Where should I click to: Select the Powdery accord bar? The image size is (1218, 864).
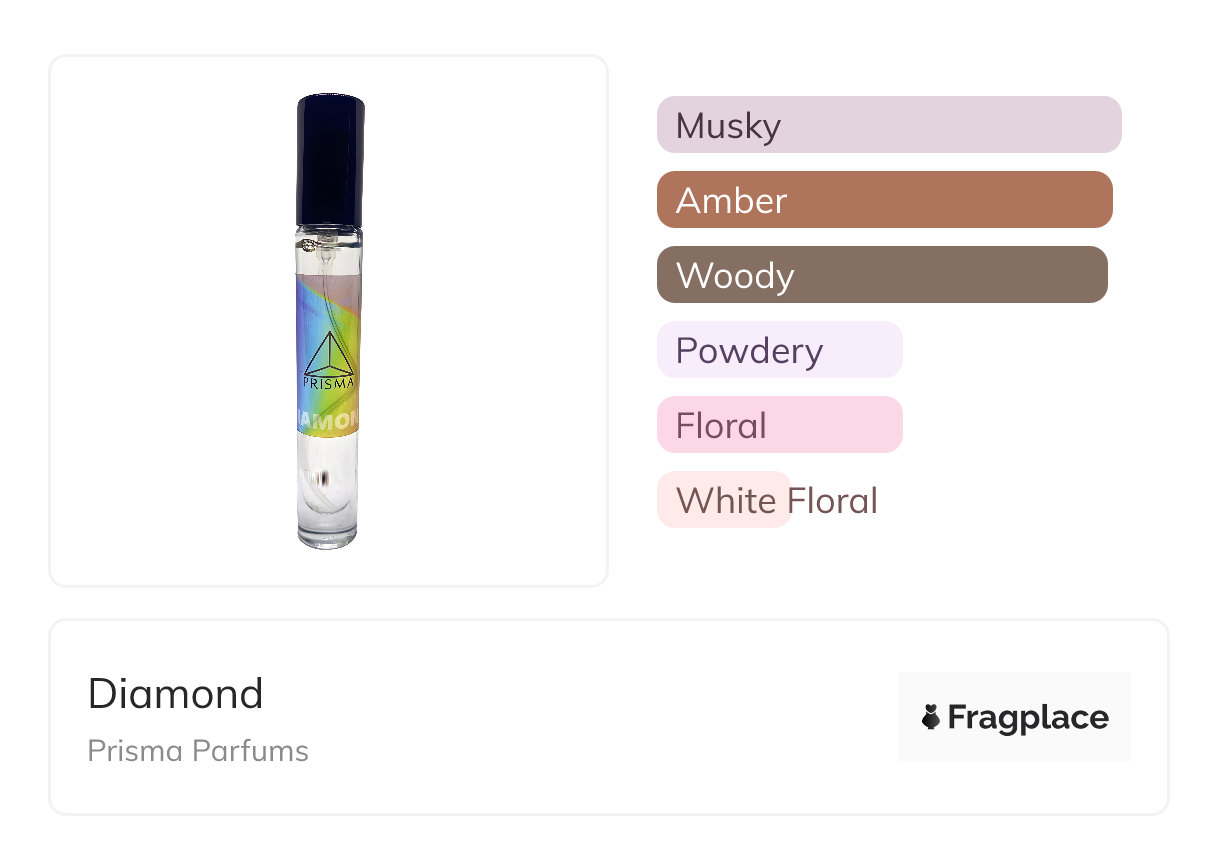[x=780, y=350]
